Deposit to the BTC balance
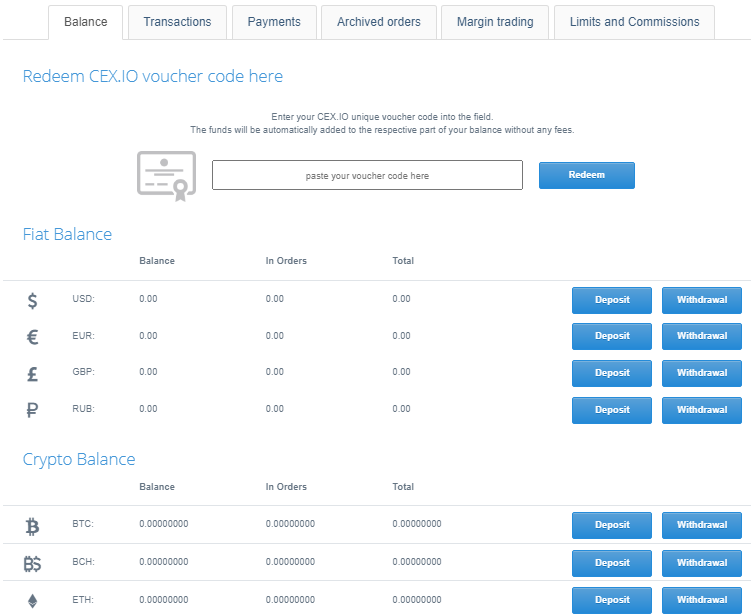 (x=612, y=525)
